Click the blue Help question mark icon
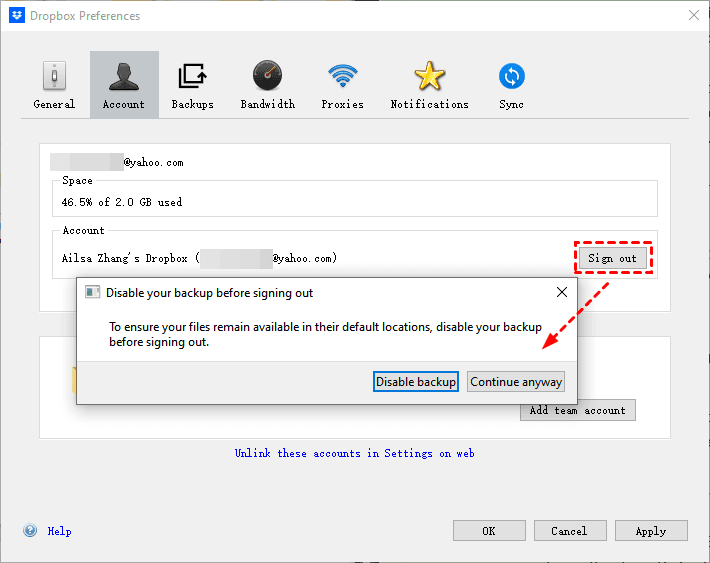This screenshot has height=563, width=710. (30, 530)
